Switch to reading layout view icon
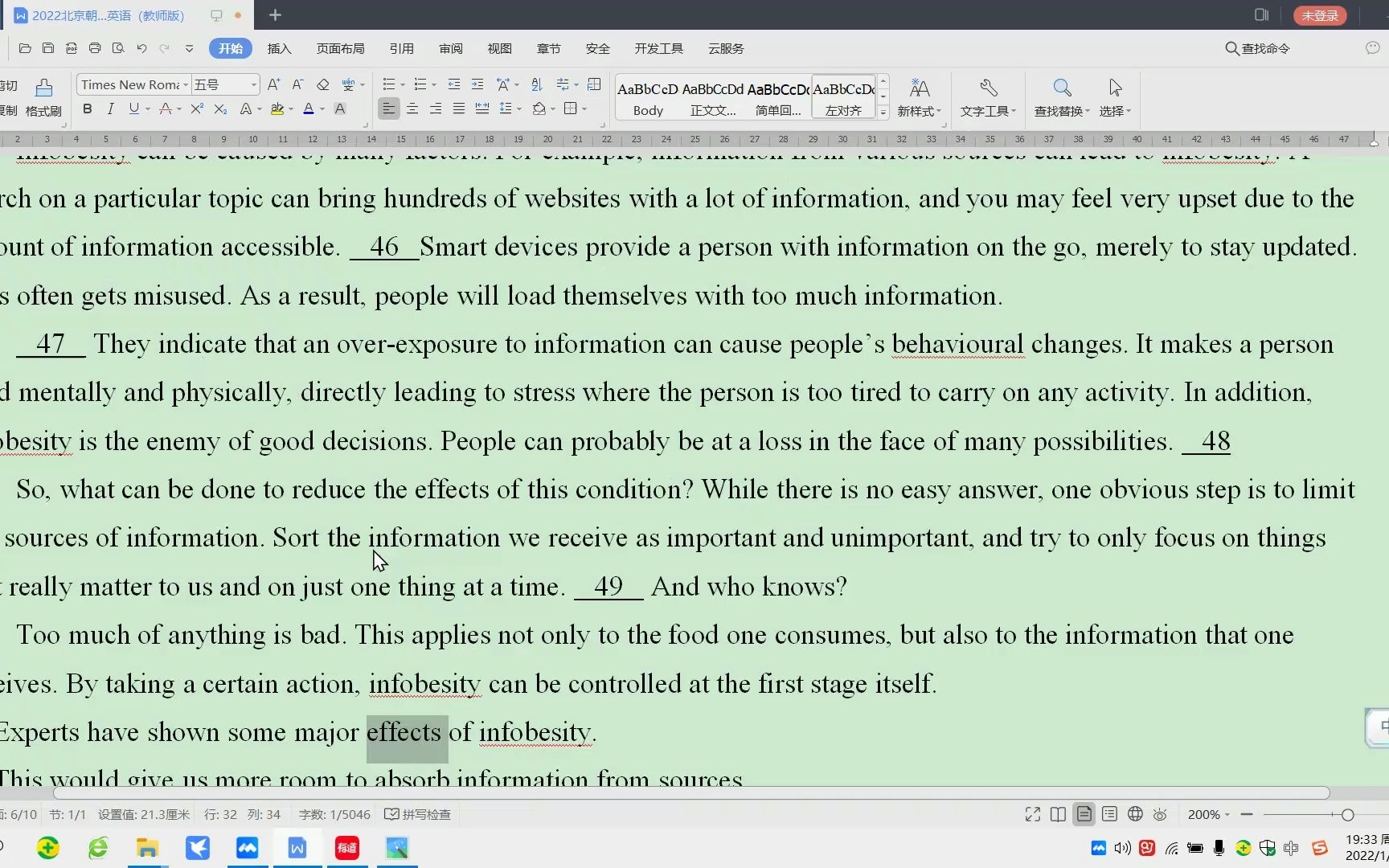 click(x=1058, y=814)
